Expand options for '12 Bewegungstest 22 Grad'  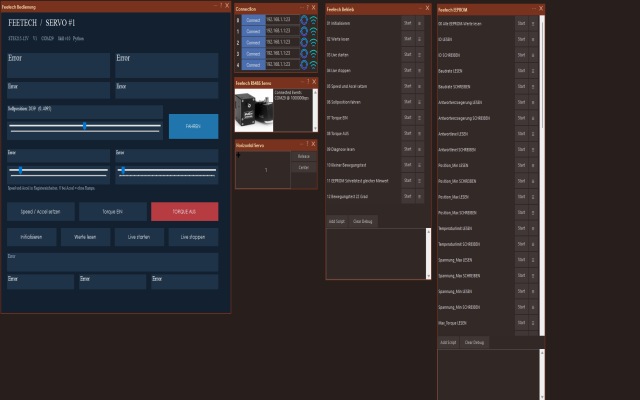419,196
